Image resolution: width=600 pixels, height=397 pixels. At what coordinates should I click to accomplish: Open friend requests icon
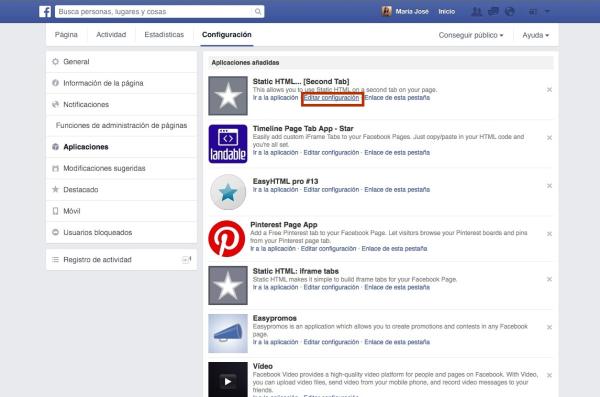pos(476,11)
